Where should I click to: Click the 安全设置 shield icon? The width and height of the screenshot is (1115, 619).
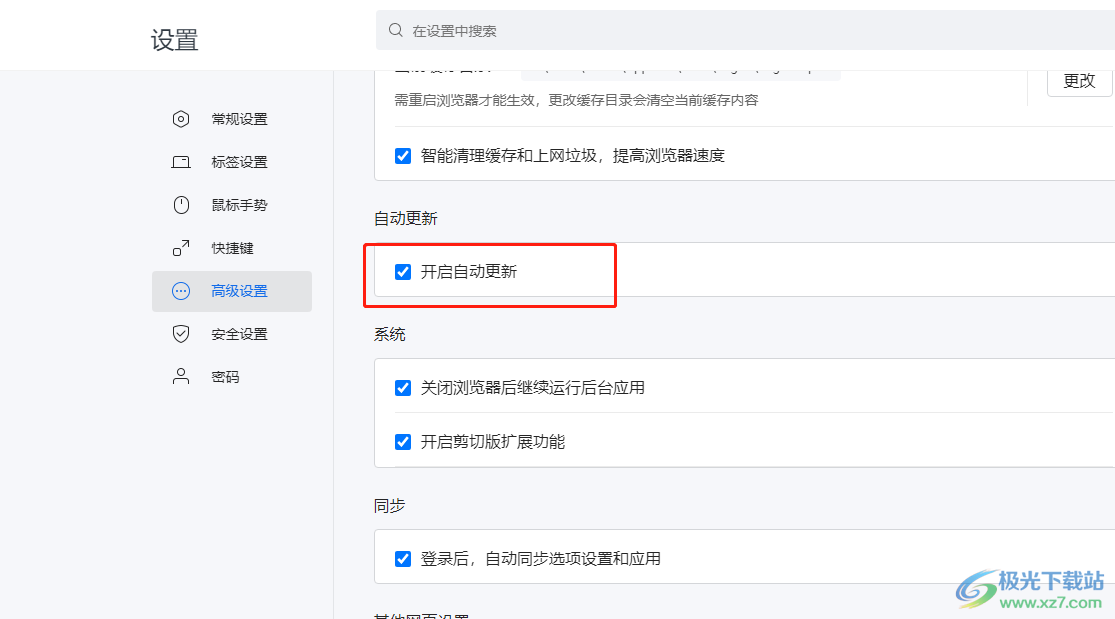181,333
